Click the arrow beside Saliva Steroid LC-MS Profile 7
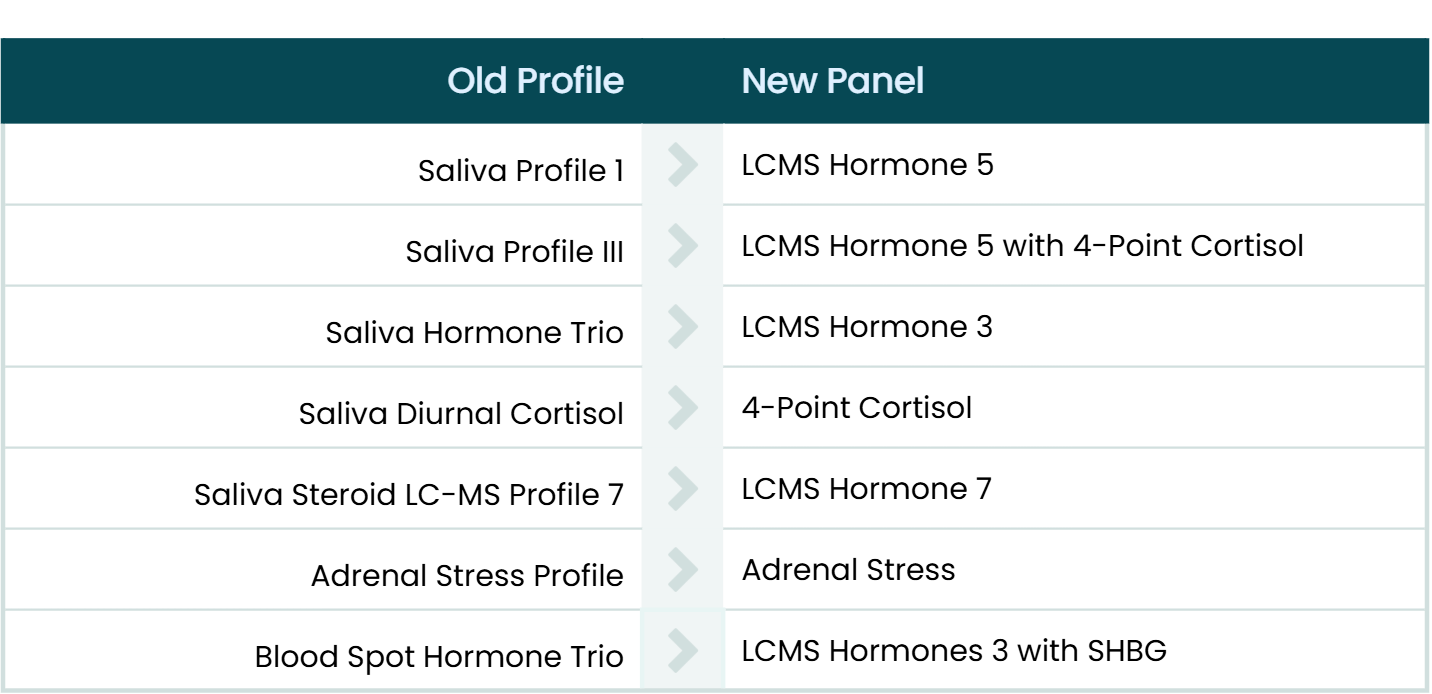Image resolution: width=1432 pixels, height=694 pixels. point(681,489)
